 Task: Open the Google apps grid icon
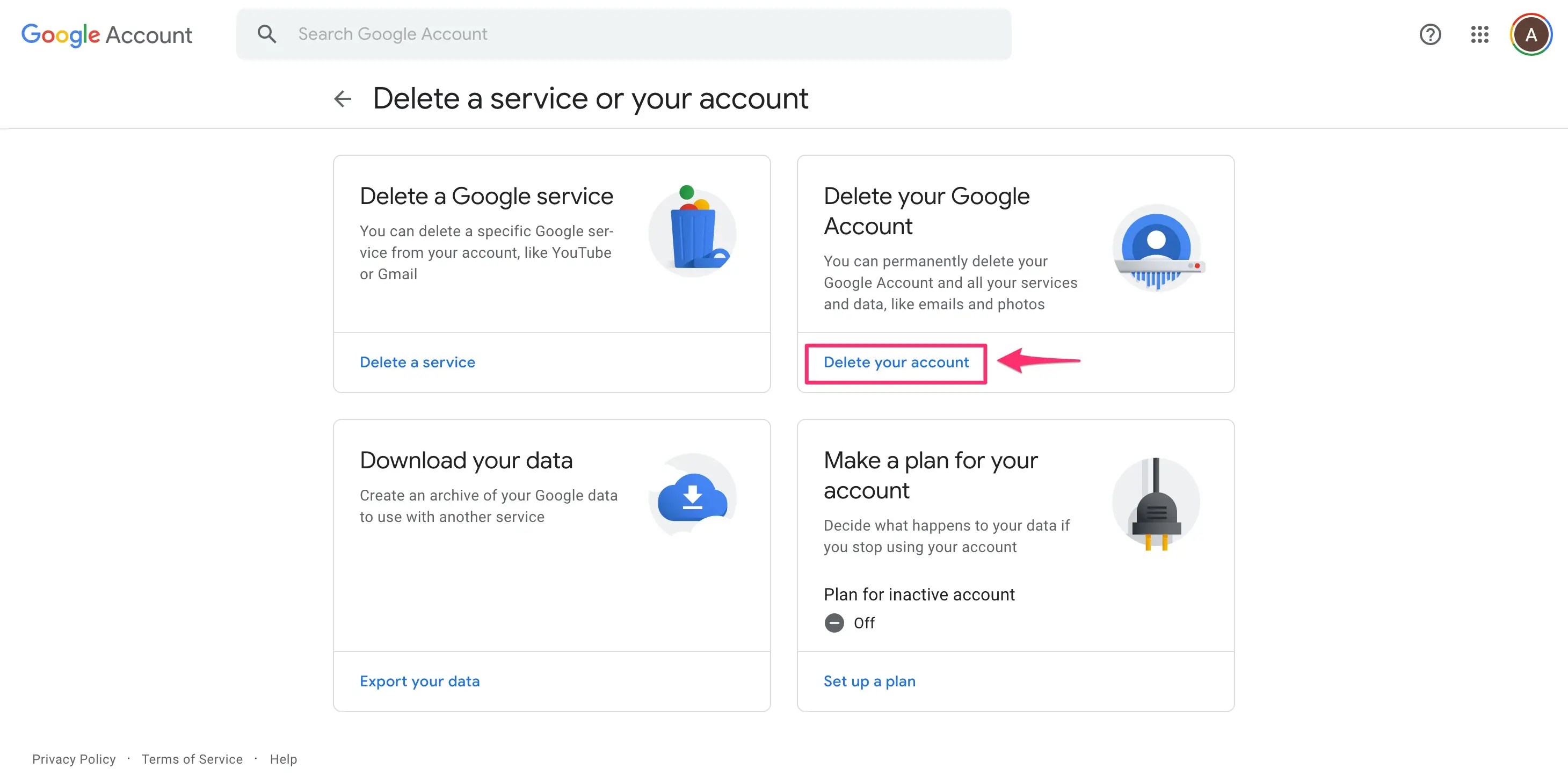click(x=1479, y=34)
